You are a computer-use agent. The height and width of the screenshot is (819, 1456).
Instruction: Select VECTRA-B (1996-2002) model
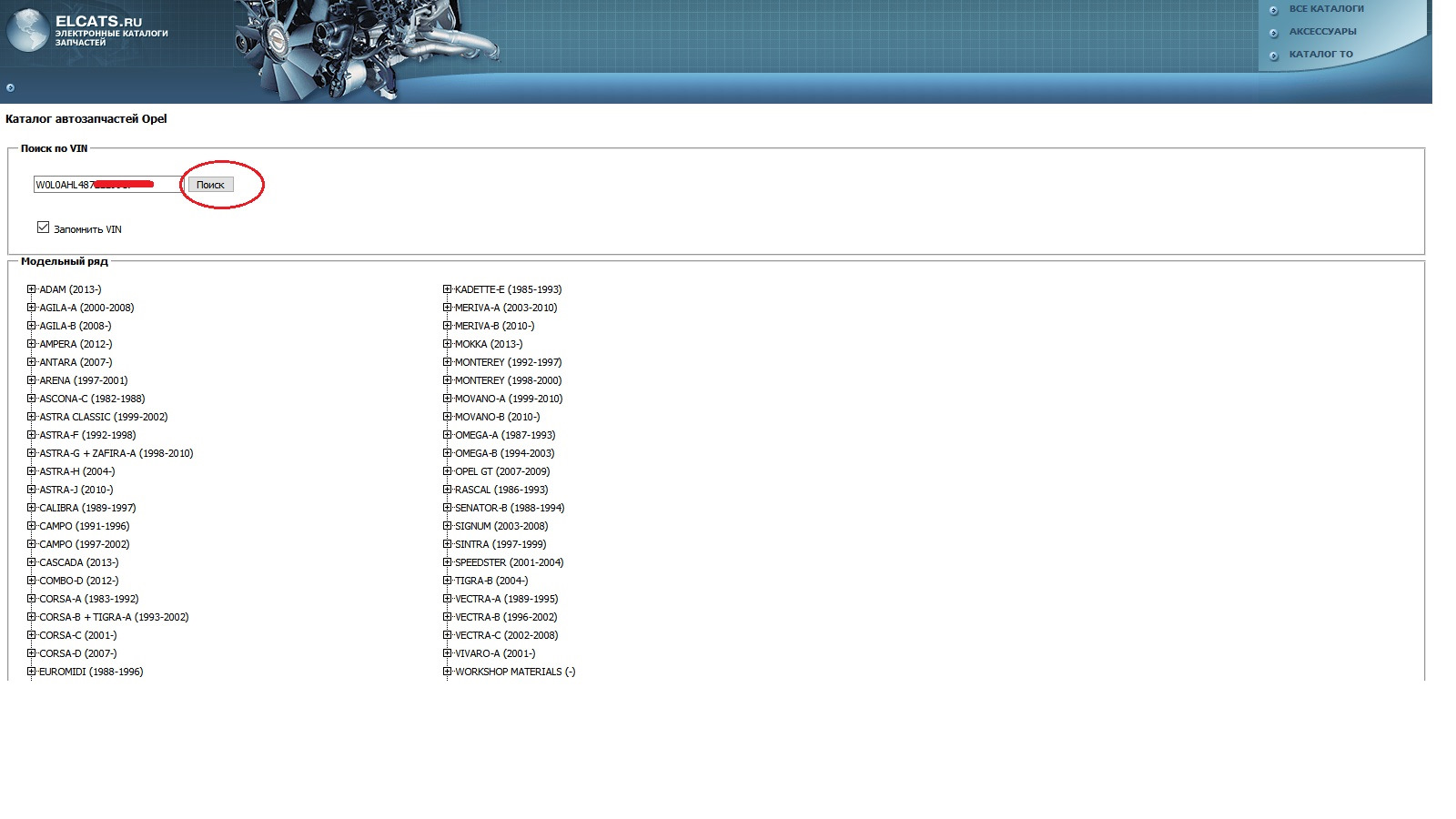click(x=506, y=617)
